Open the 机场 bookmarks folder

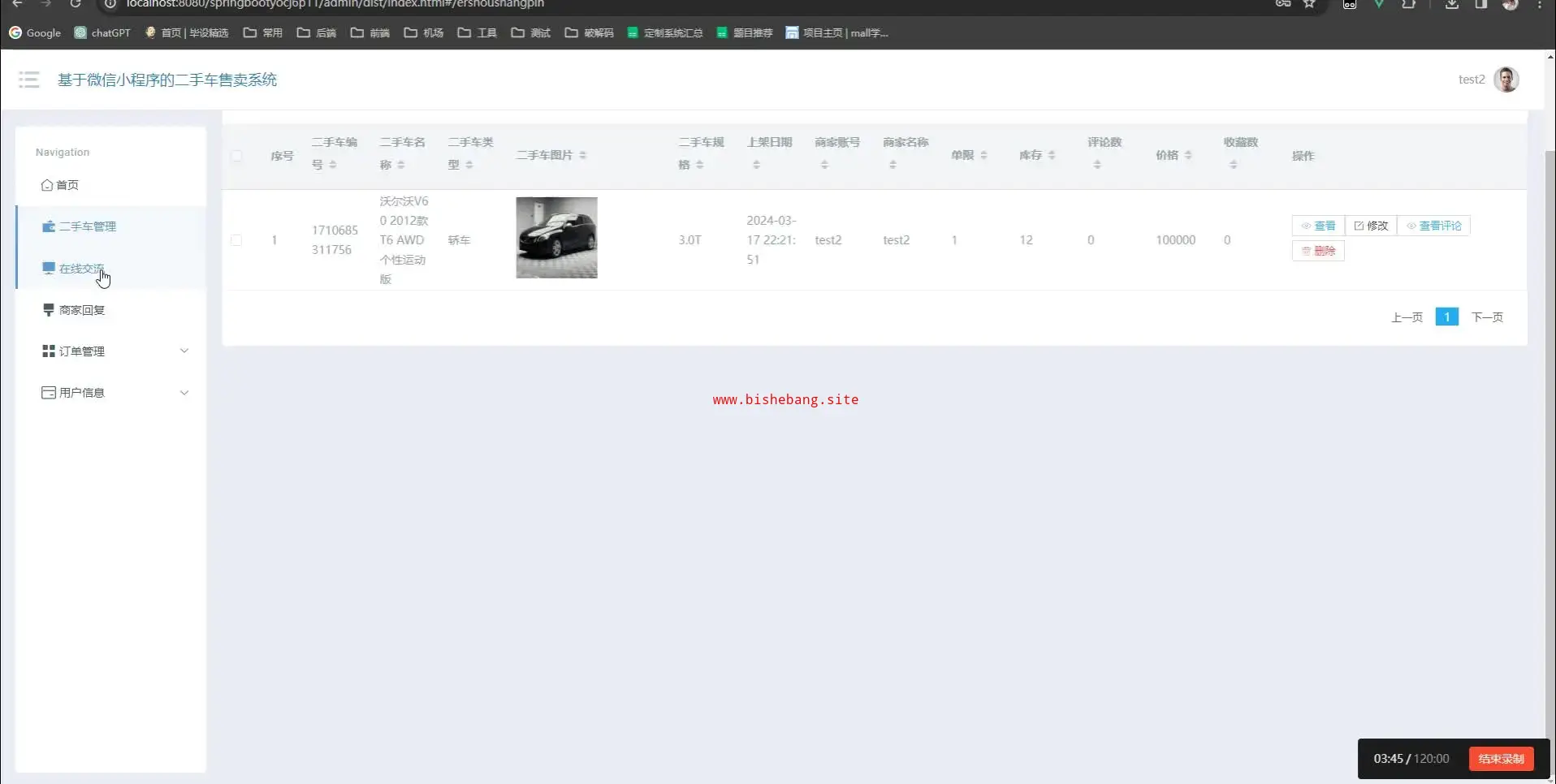click(424, 32)
